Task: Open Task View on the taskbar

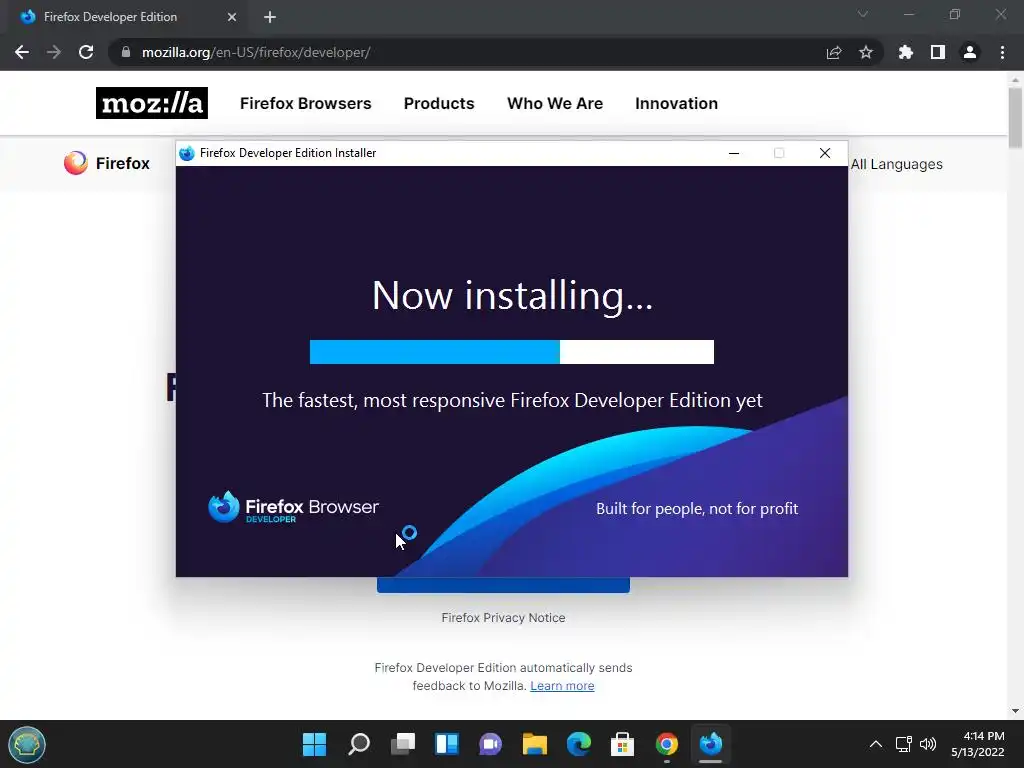Action: point(403,744)
